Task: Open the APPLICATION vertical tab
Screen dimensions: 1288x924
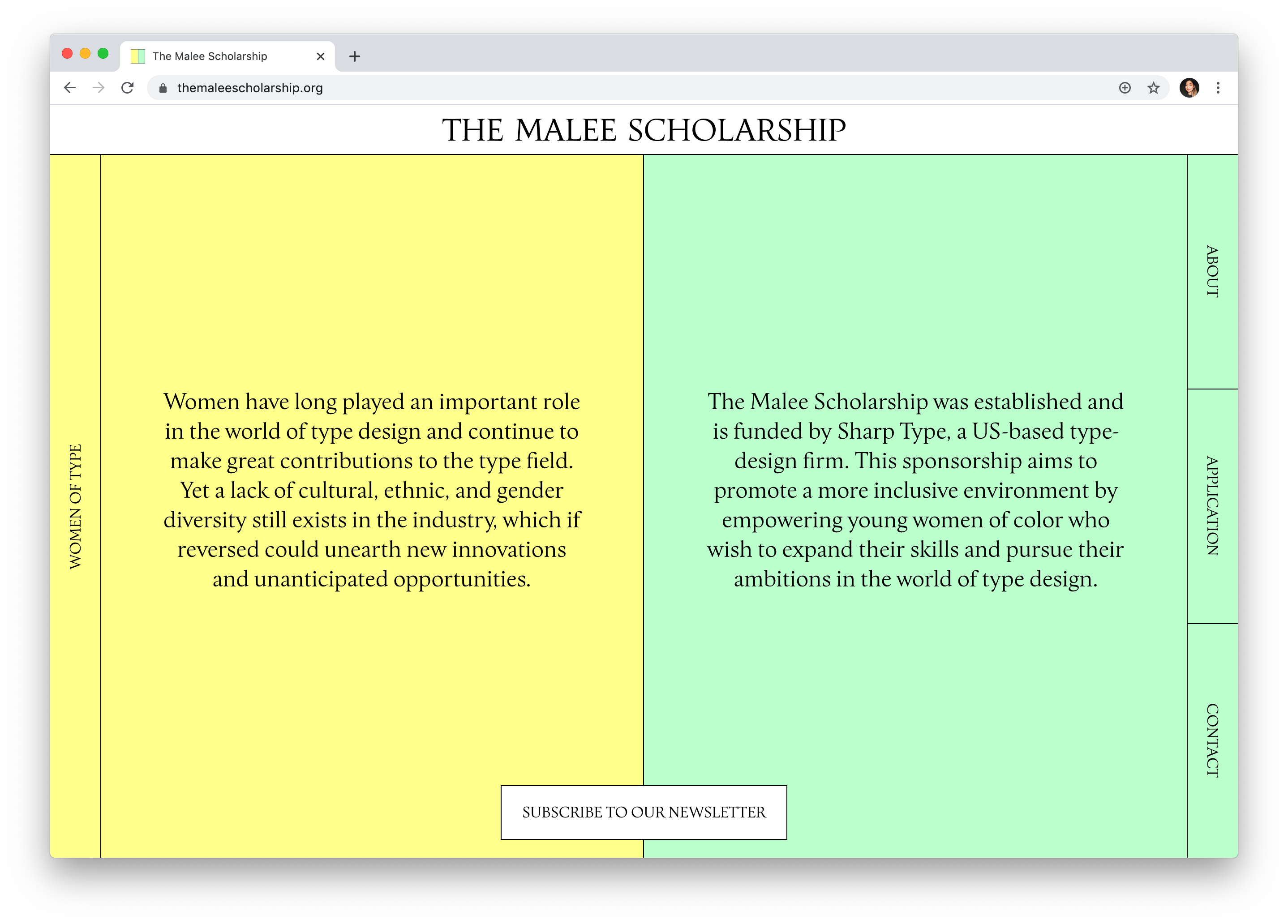Action: (x=1212, y=506)
